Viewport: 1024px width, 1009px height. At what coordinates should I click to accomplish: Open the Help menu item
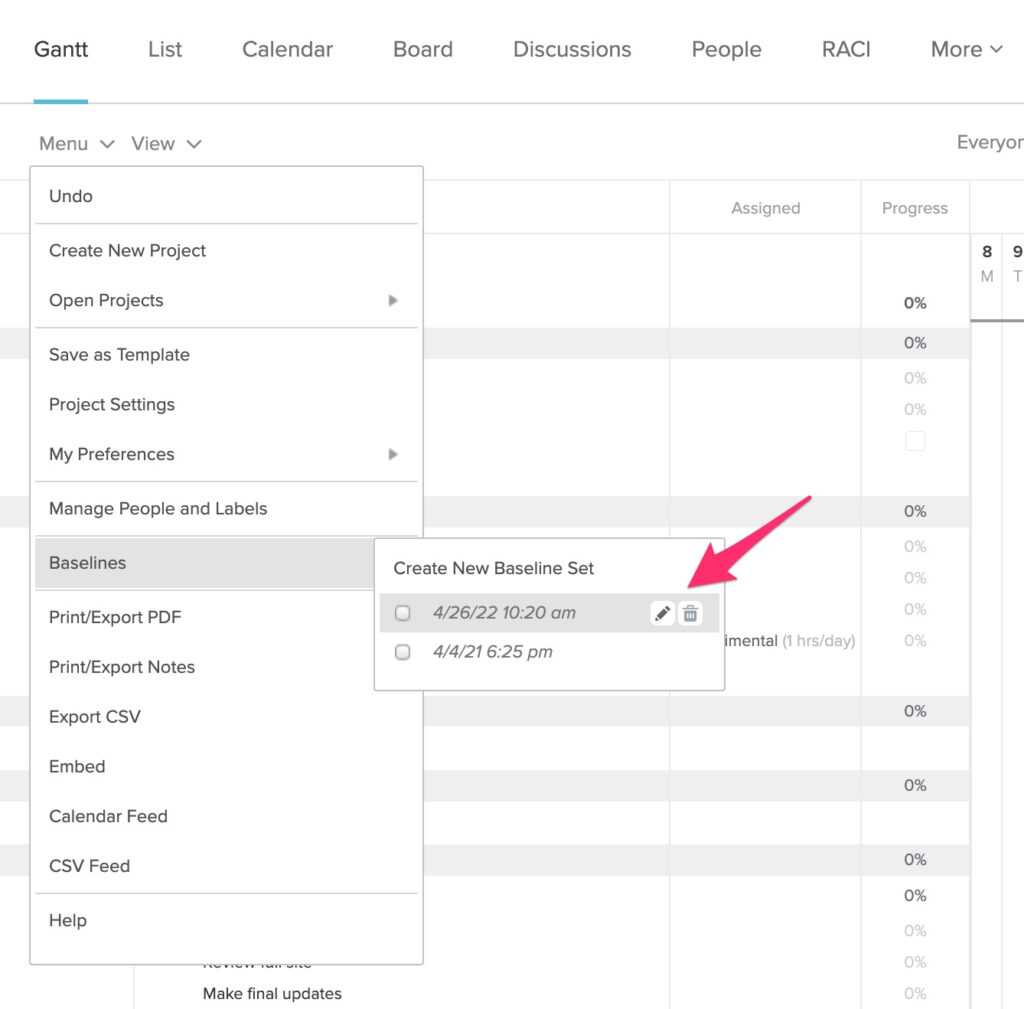(x=68, y=920)
